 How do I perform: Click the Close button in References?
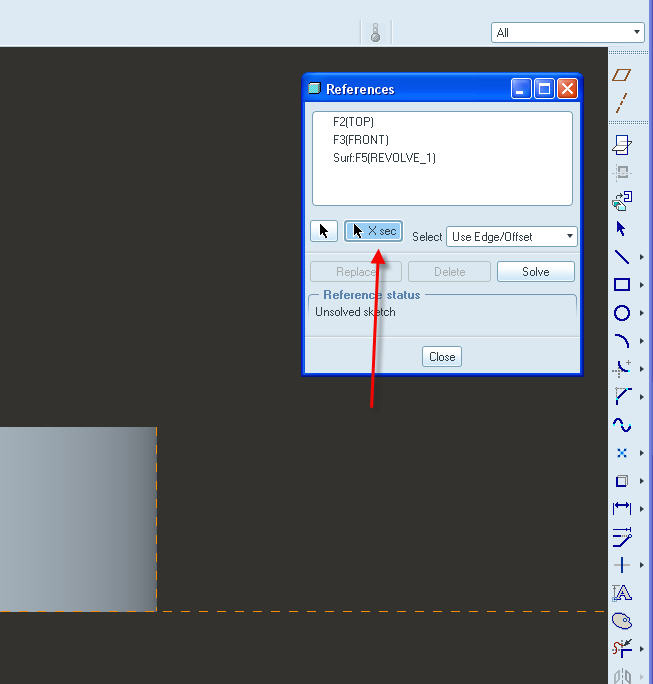point(442,356)
